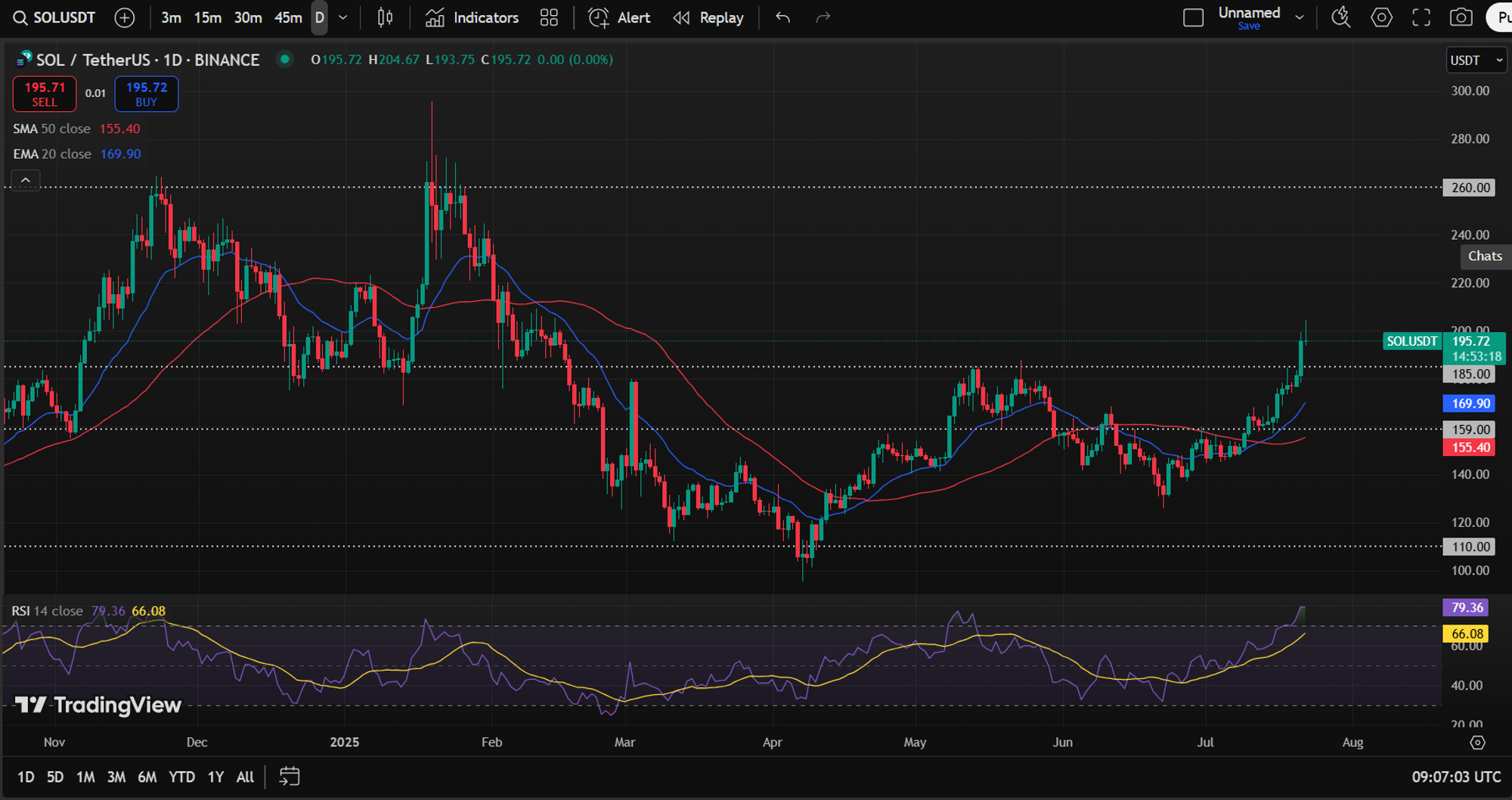
Task: Redo the chart action
Action: coord(823,17)
